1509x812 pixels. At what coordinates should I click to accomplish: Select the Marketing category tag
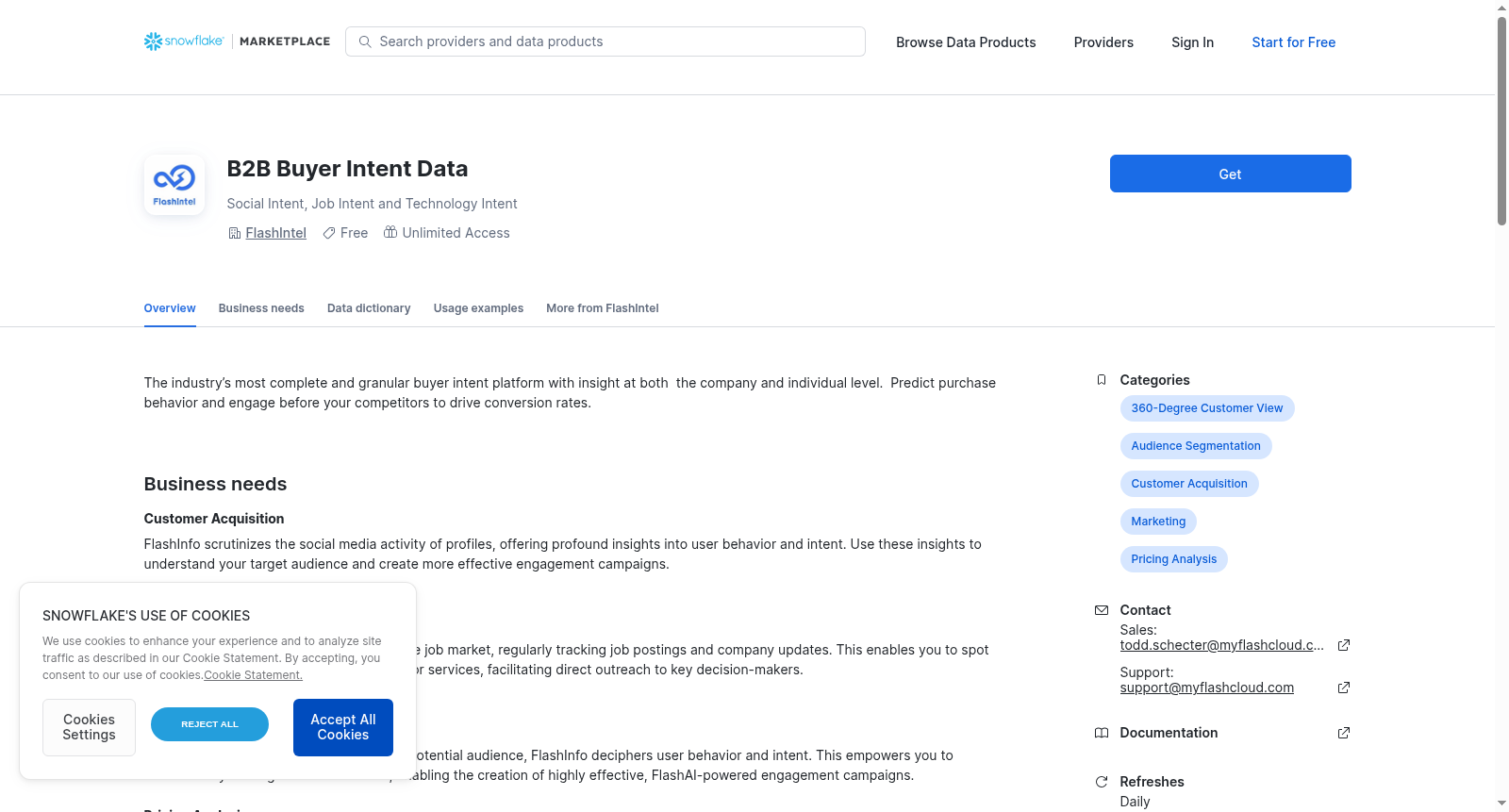click(x=1158, y=522)
